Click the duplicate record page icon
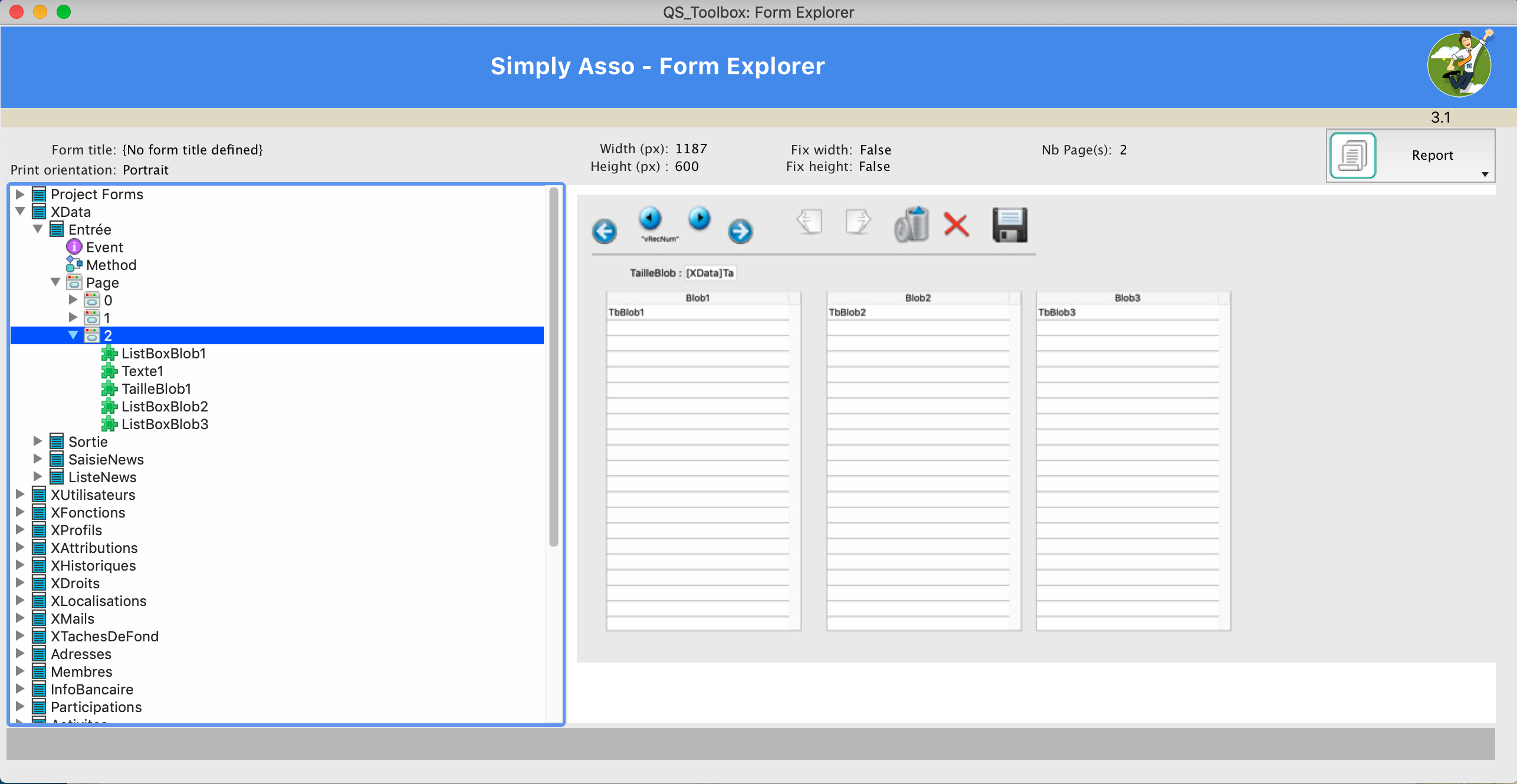 (x=858, y=223)
